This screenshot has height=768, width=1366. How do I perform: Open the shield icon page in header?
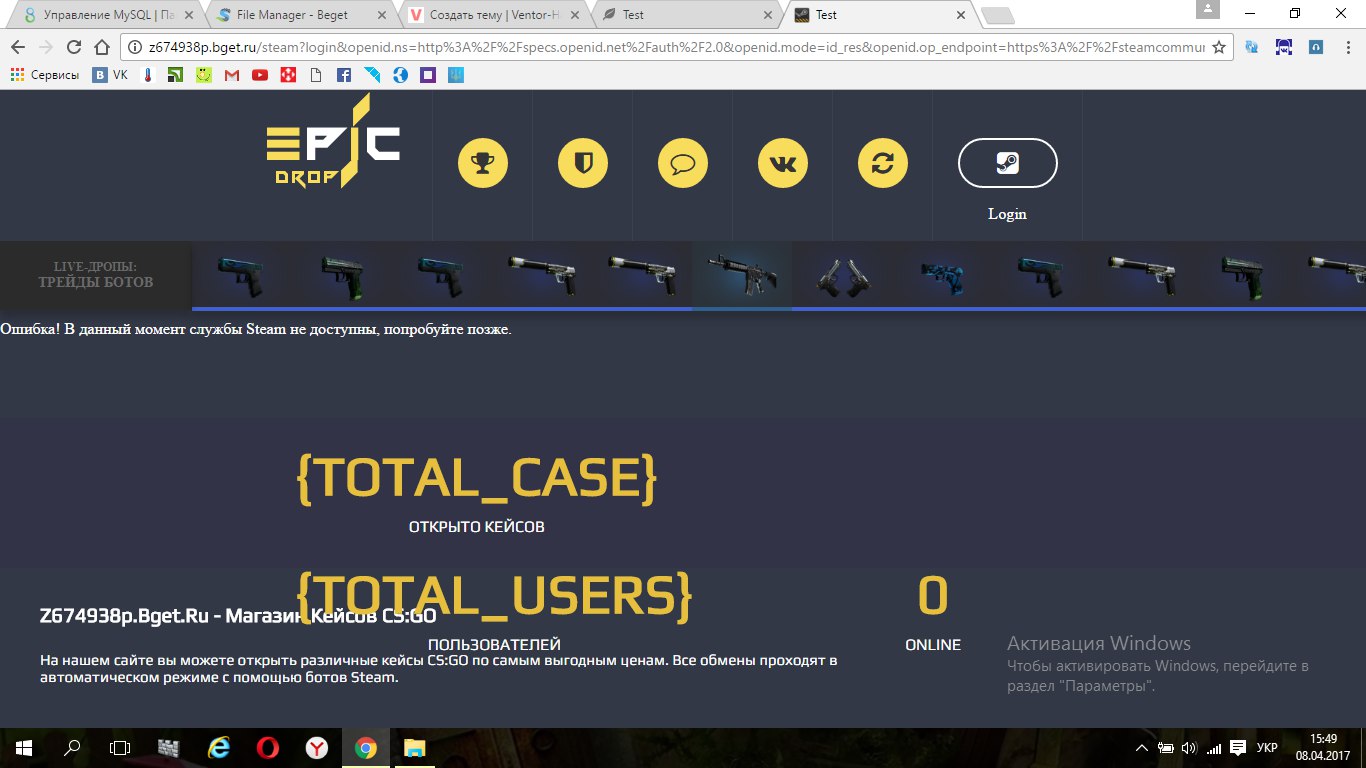pyautogui.click(x=583, y=163)
